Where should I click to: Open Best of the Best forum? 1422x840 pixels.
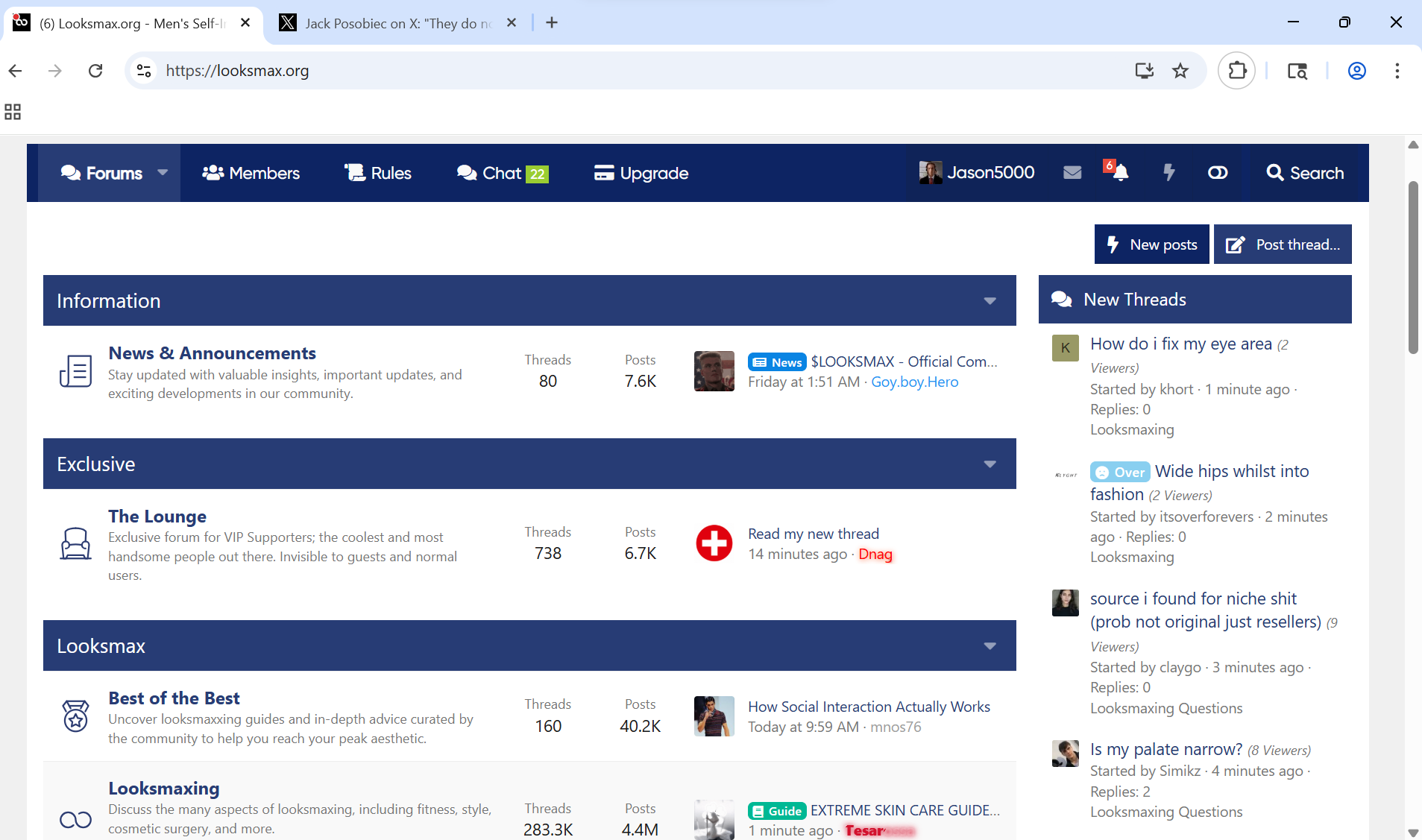pyautogui.click(x=174, y=698)
